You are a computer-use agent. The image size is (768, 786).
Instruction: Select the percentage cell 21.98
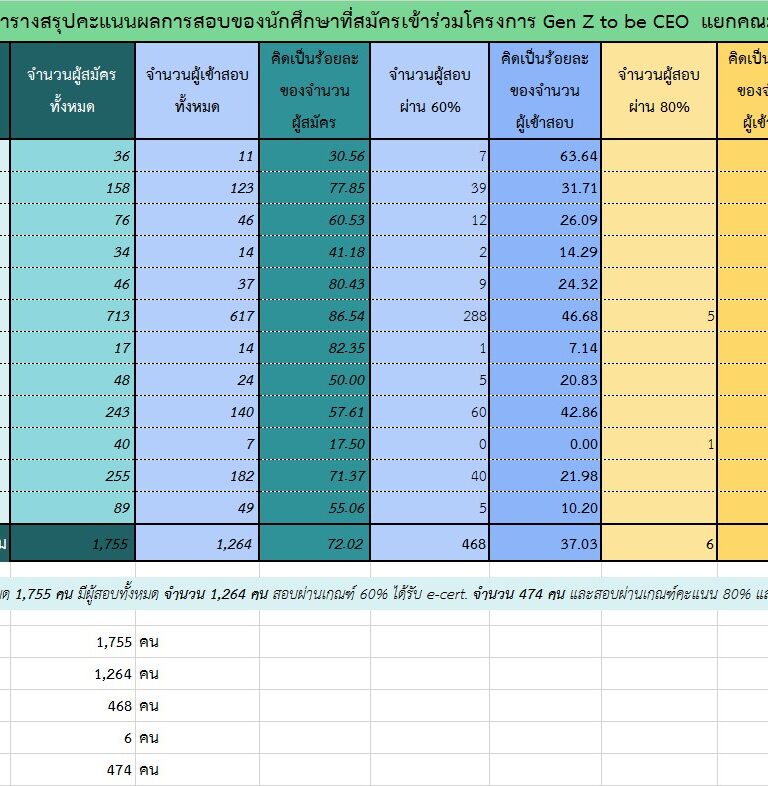pos(545,476)
